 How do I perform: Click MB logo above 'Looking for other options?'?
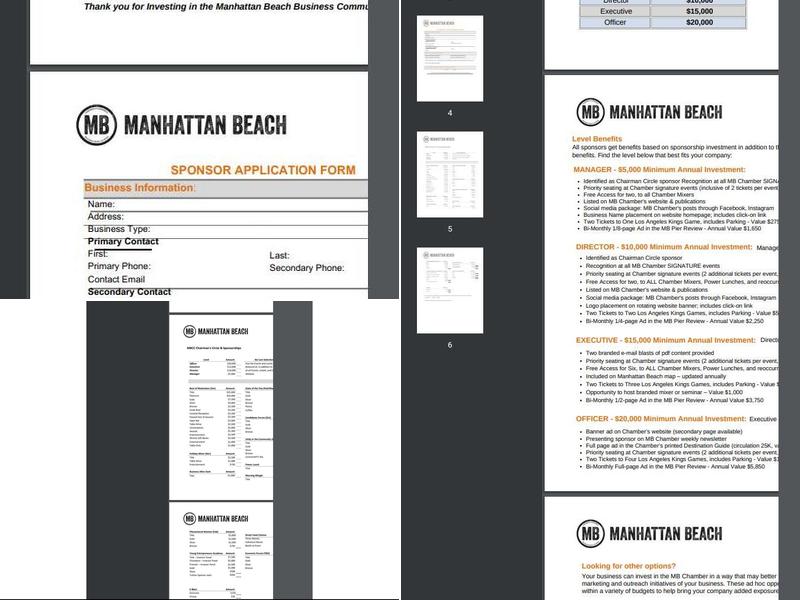coord(590,534)
